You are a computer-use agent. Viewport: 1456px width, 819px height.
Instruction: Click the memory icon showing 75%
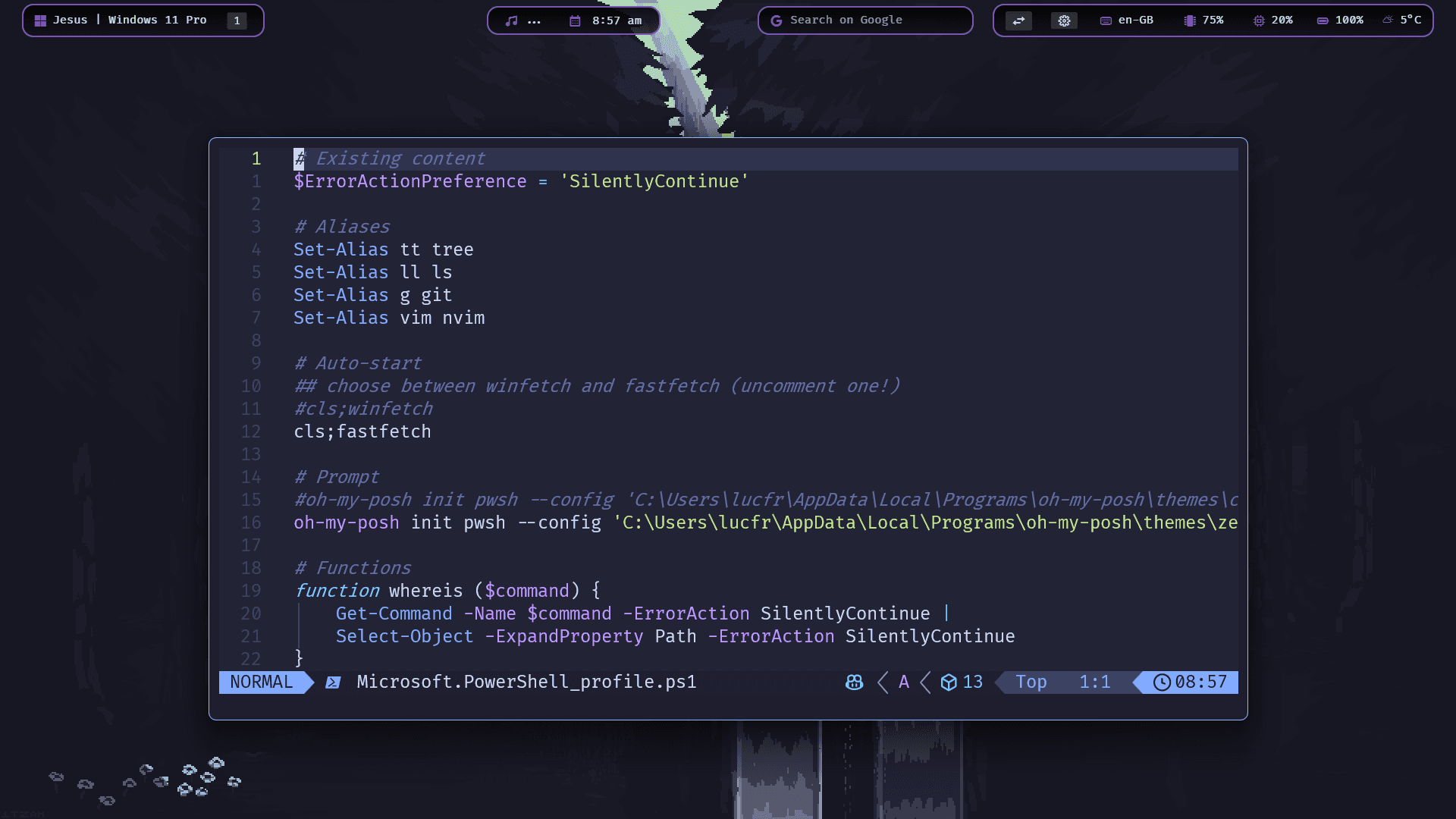pos(1190,20)
